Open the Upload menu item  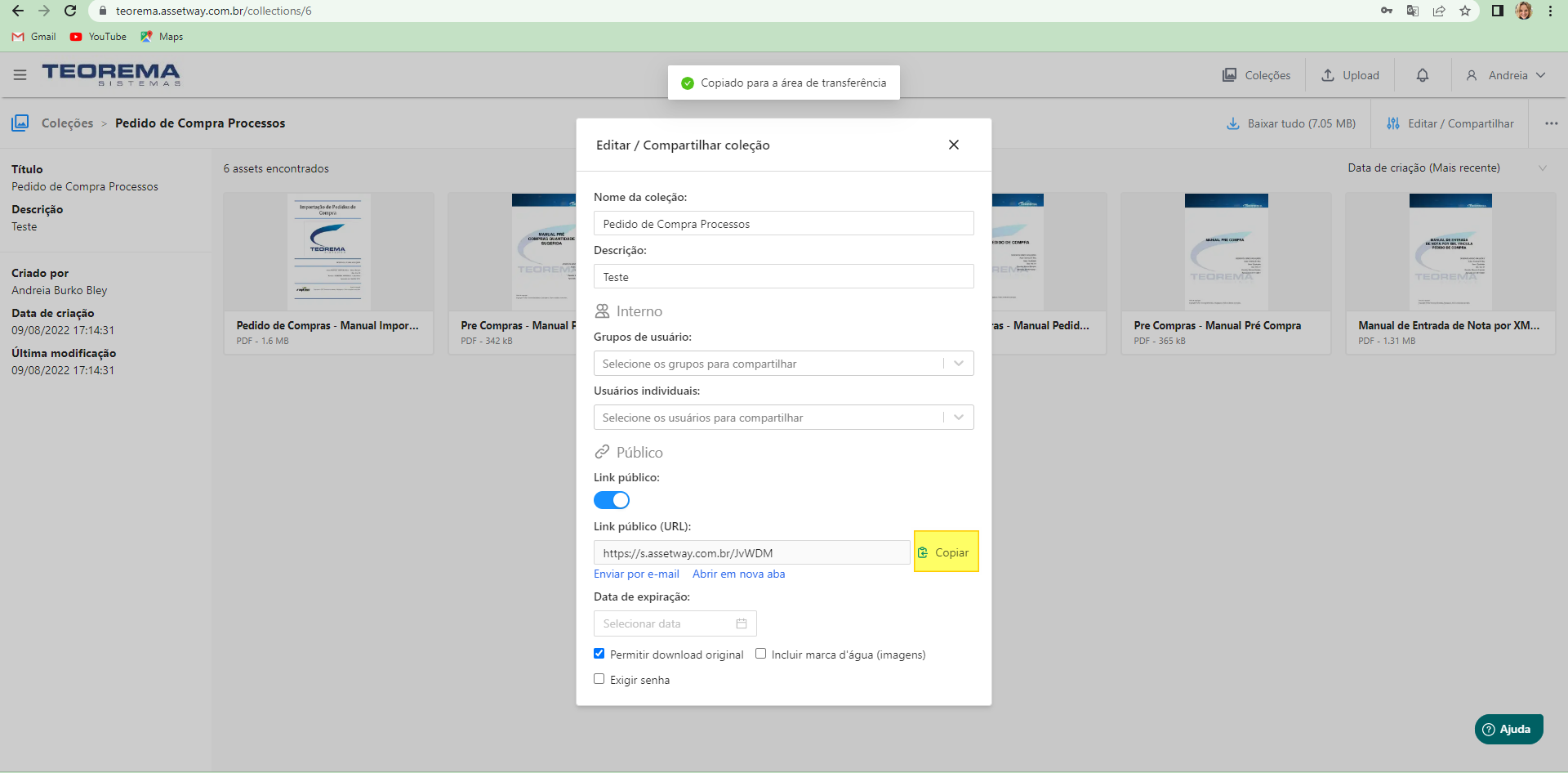point(1350,75)
